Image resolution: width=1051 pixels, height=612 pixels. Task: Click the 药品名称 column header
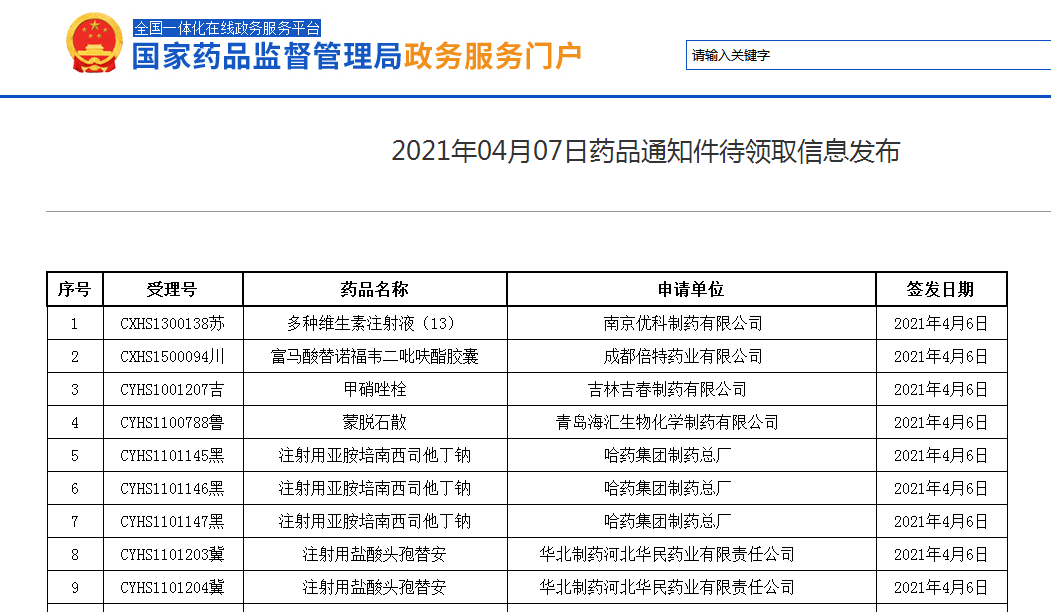click(375, 290)
